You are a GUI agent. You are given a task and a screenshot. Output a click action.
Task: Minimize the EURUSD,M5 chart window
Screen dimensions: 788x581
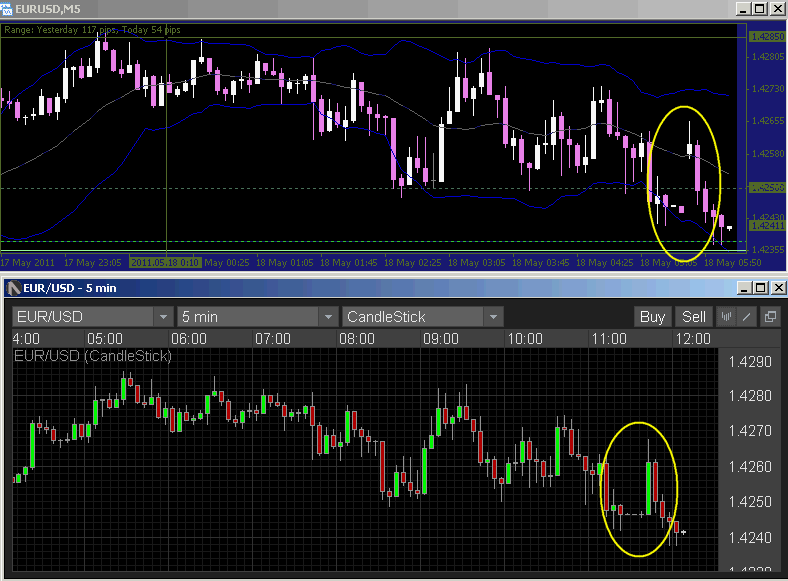[744, 9]
